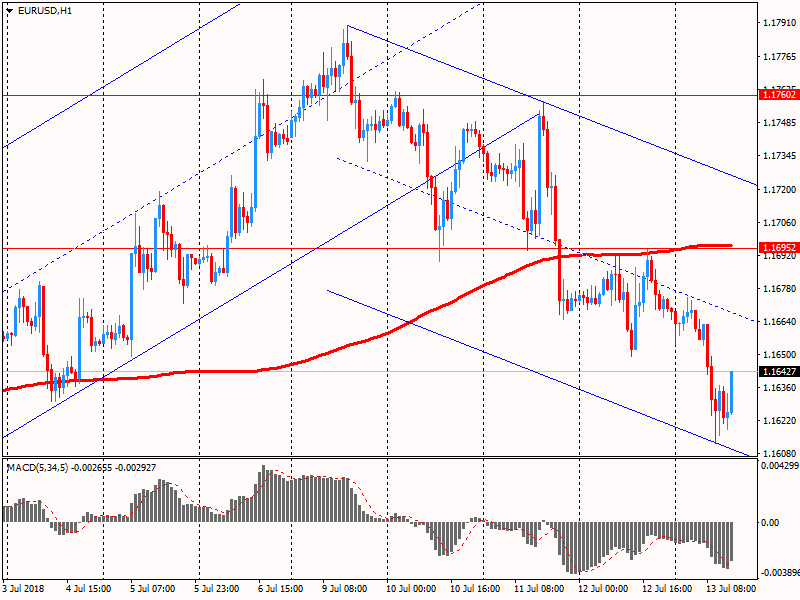
Task: Select the latest blue candle at 1.16427
Action: 732,392
